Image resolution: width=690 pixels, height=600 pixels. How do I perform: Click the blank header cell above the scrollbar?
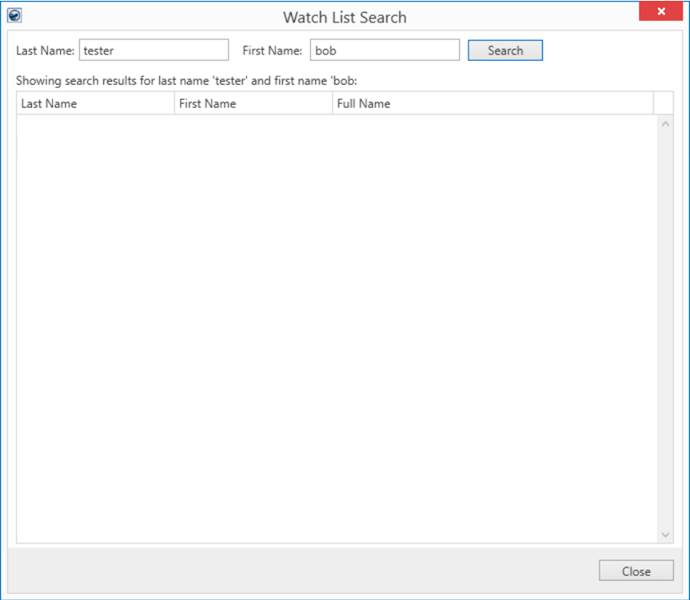coord(663,103)
